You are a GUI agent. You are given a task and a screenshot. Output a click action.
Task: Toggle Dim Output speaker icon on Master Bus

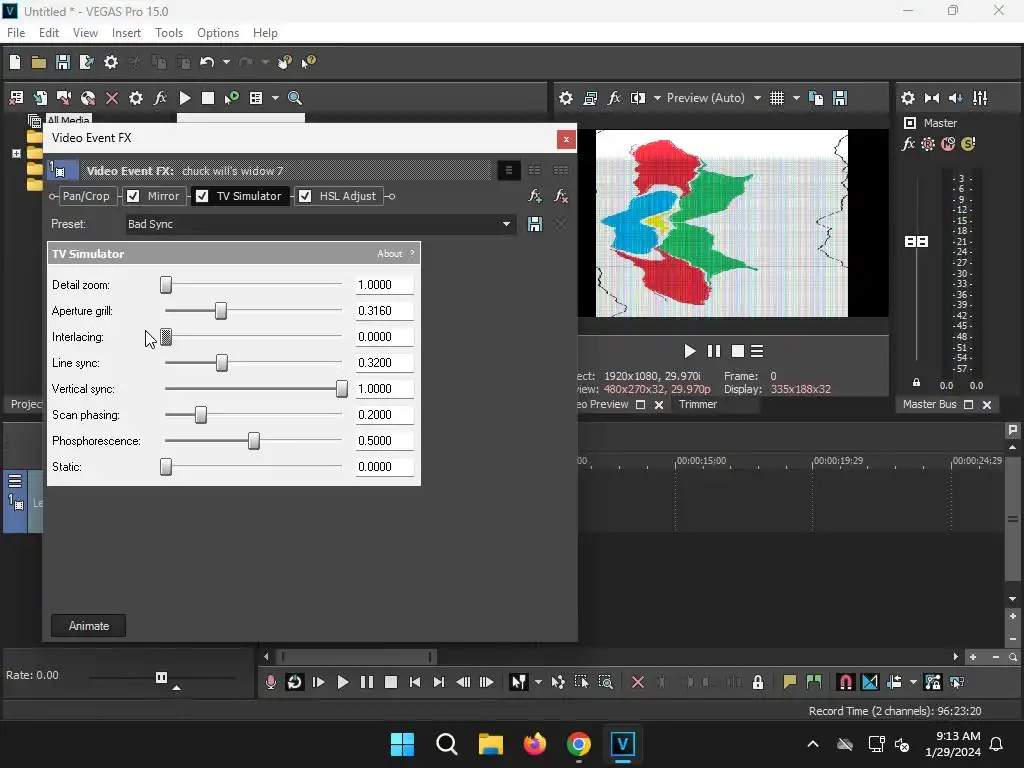(955, 98)
